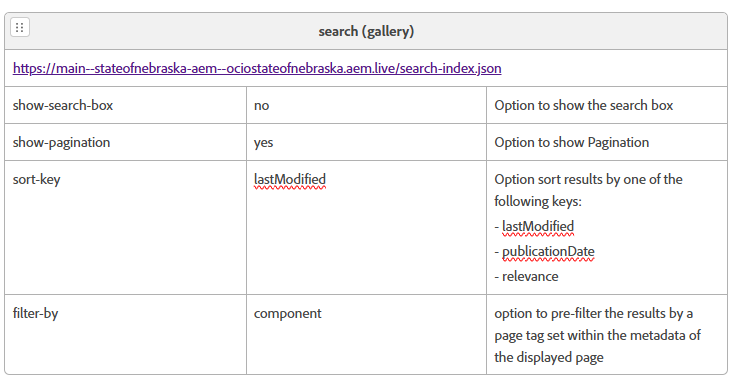The height and width of the screenshot is (388, 741).
Task: Click the "sort-key" cell
Action: (125, 228)
